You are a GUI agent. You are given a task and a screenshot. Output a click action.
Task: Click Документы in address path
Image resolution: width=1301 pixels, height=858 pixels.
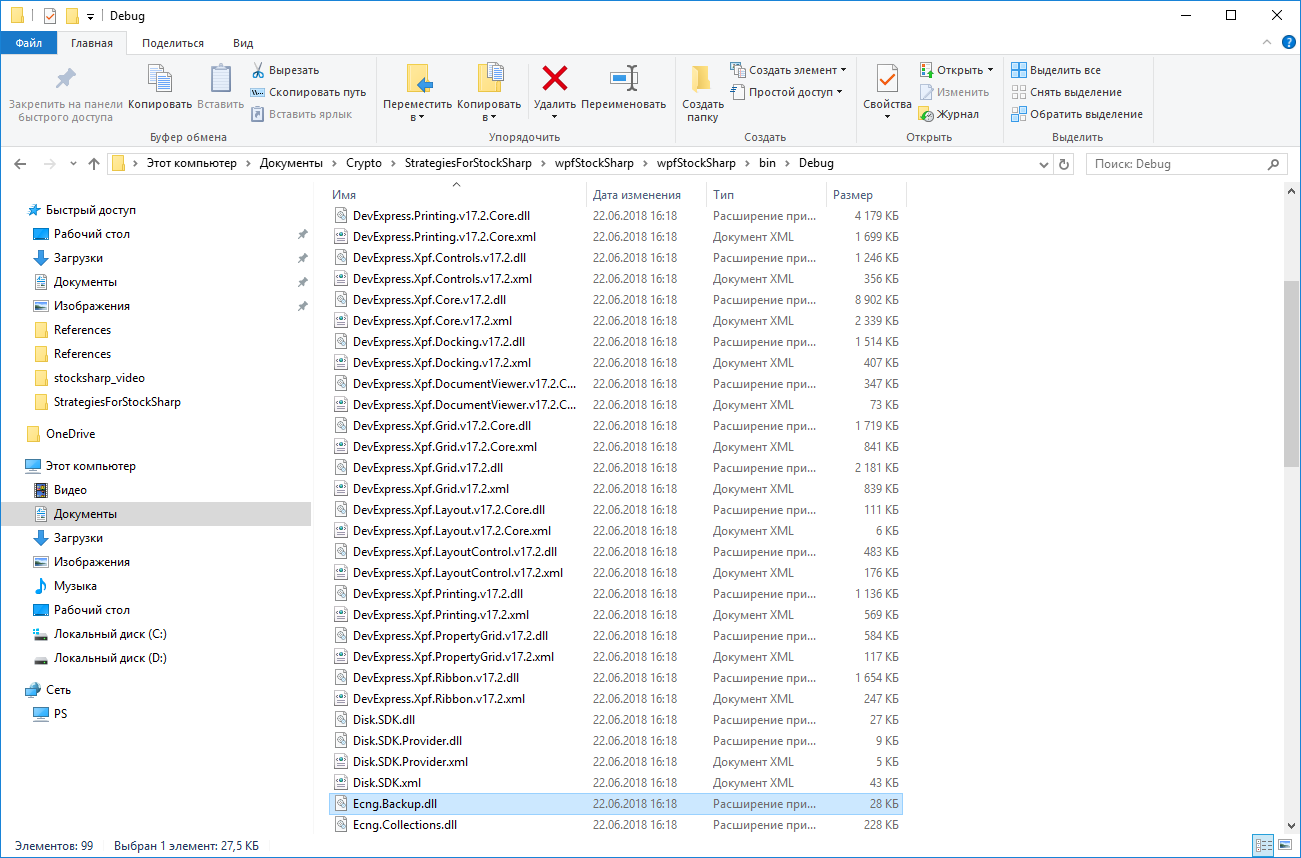pos(291,163)
